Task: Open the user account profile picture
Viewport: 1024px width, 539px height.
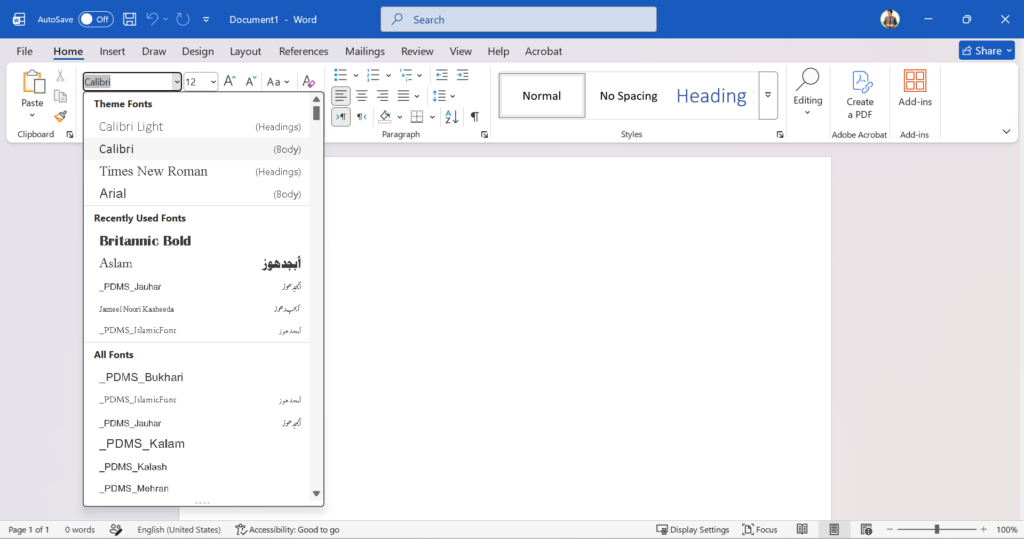Action: 889,20
